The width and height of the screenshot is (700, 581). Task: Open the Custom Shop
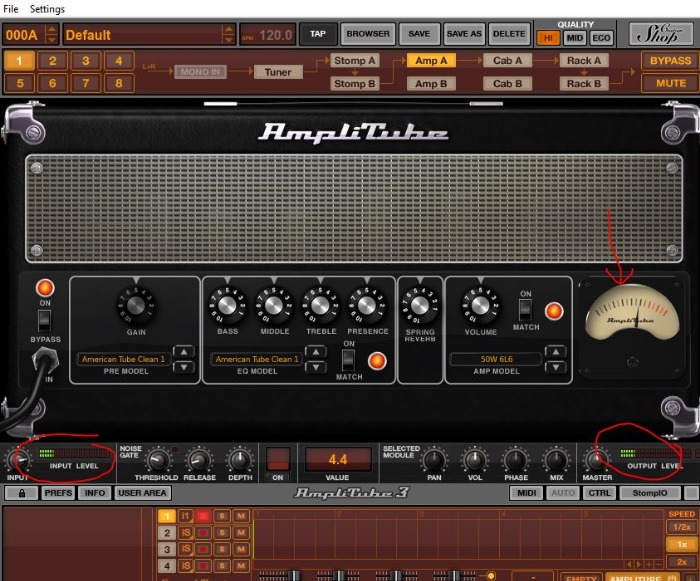pos(660,34)
